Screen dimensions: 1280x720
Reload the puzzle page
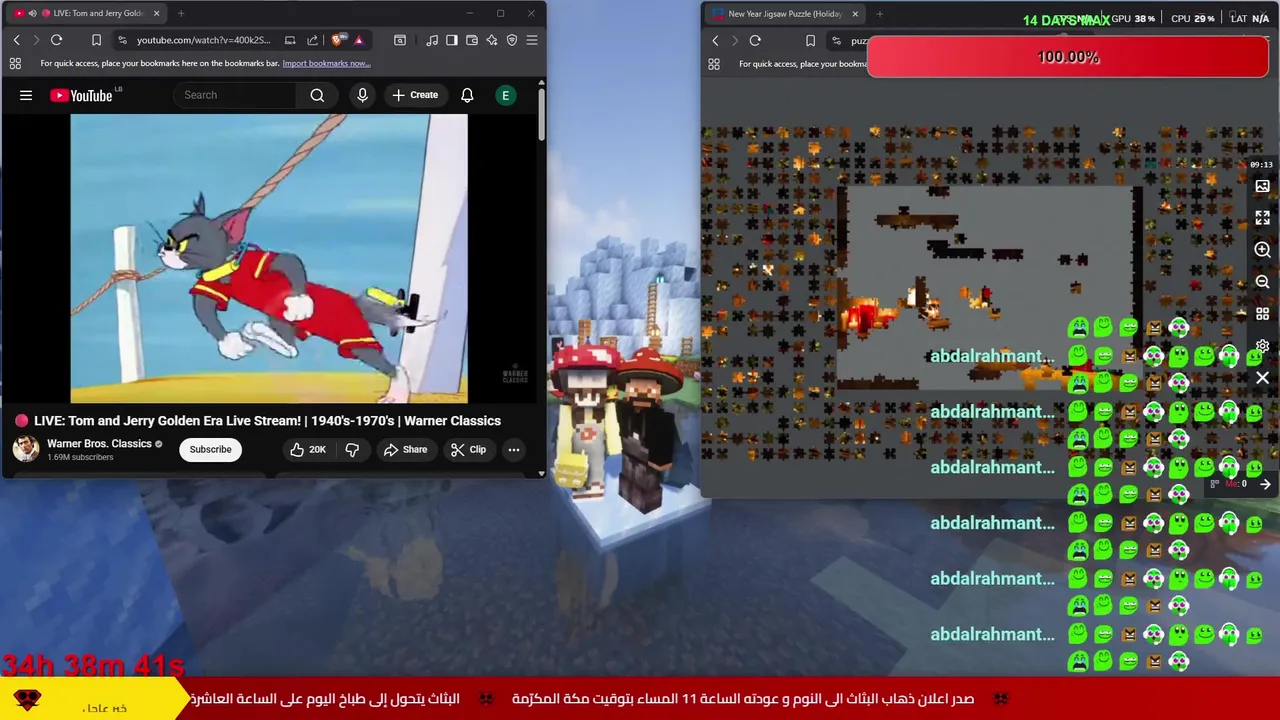coord(755,41)
